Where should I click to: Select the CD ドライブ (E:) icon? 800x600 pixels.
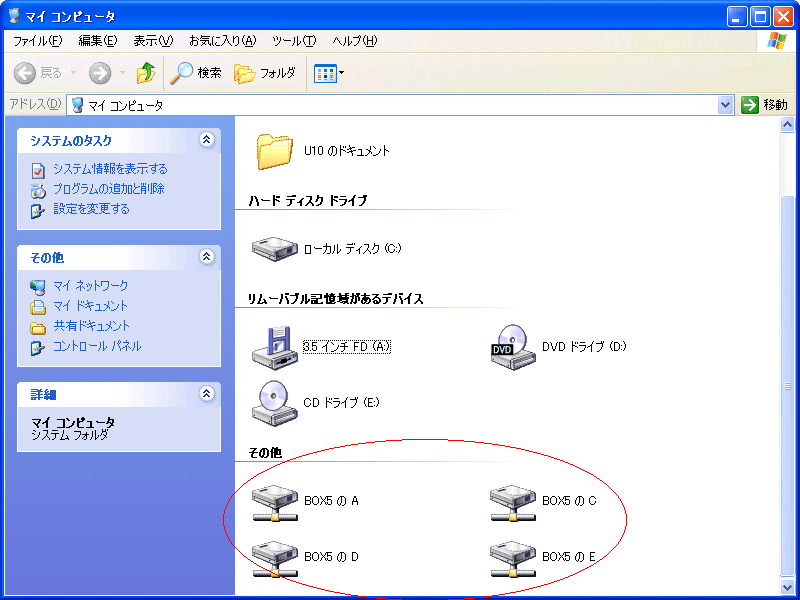(274, 403)
